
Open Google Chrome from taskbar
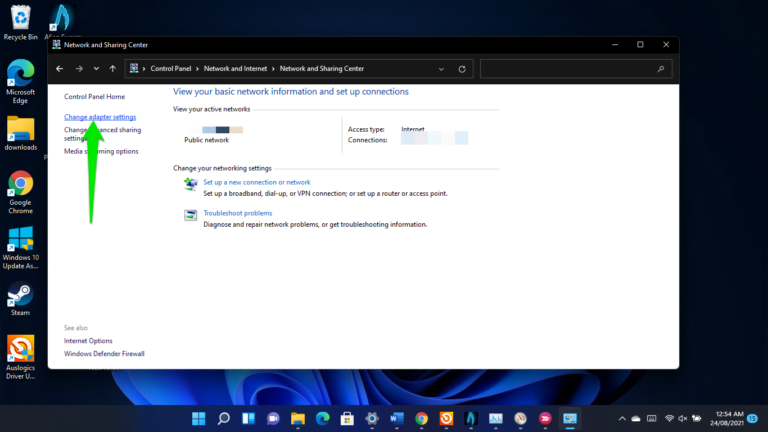421,419
